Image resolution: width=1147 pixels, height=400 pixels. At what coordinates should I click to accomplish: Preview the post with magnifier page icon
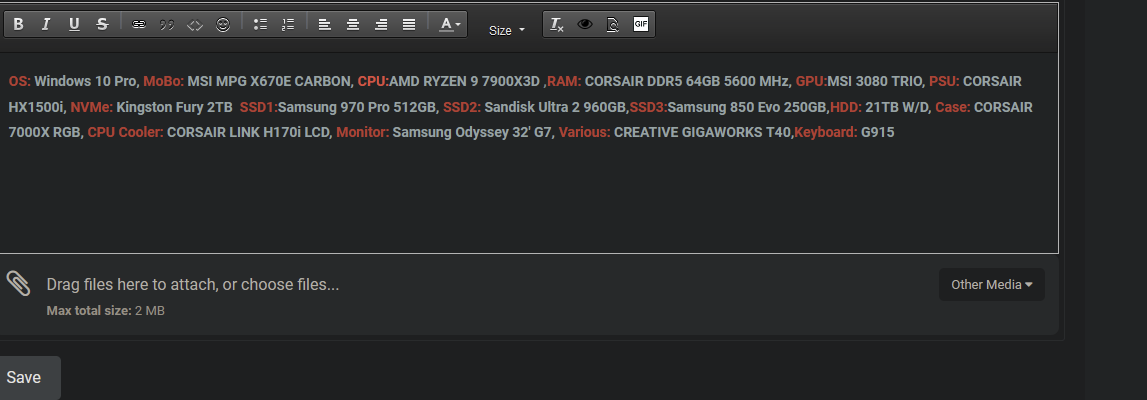point(613,24)
